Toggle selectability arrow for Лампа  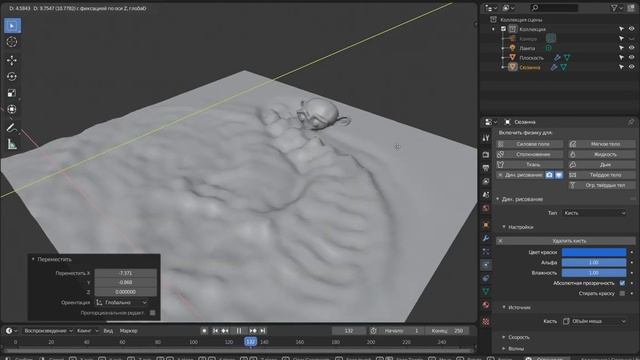point(621,48)
